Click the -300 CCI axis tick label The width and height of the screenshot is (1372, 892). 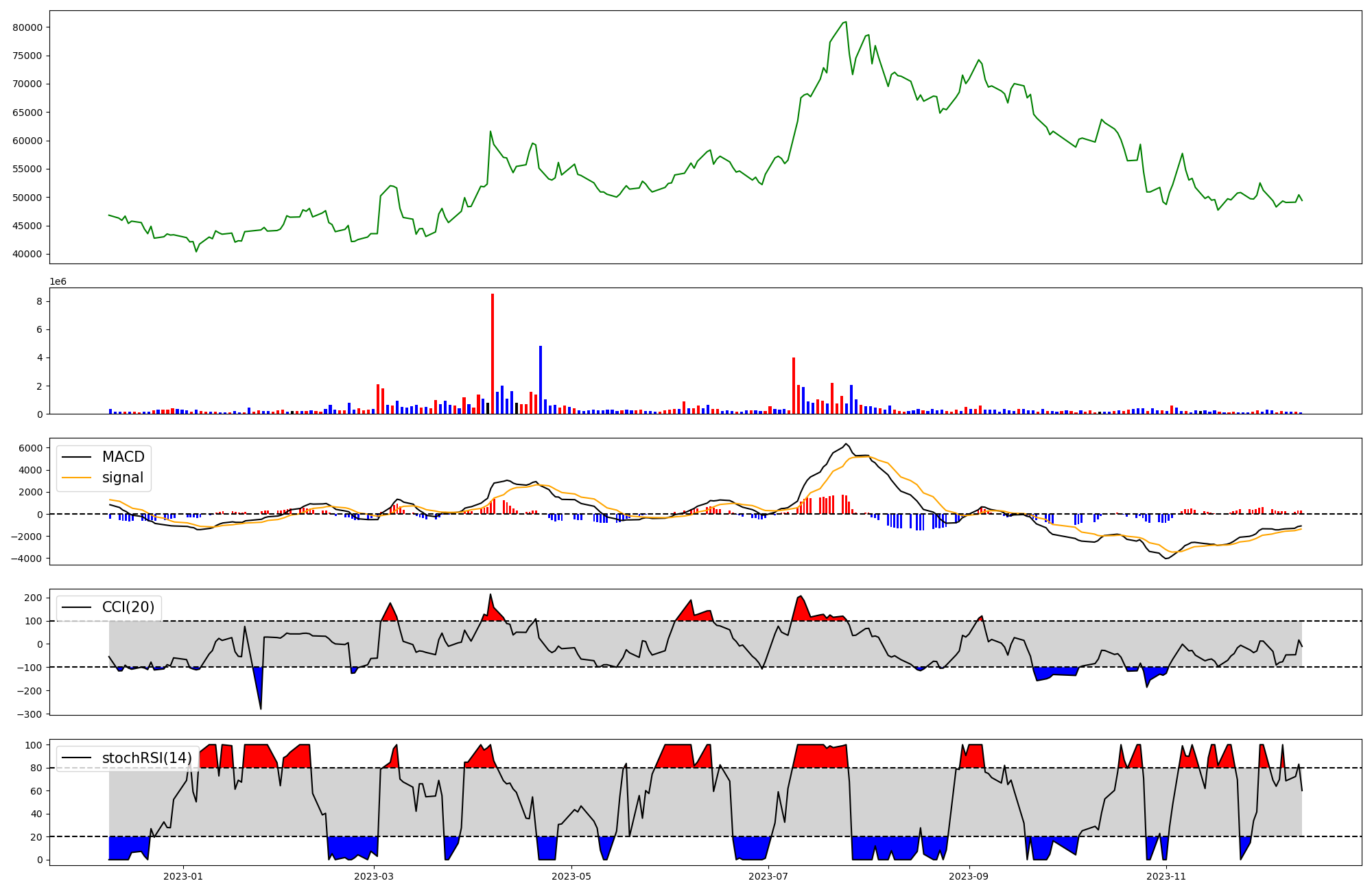[28, 714]
